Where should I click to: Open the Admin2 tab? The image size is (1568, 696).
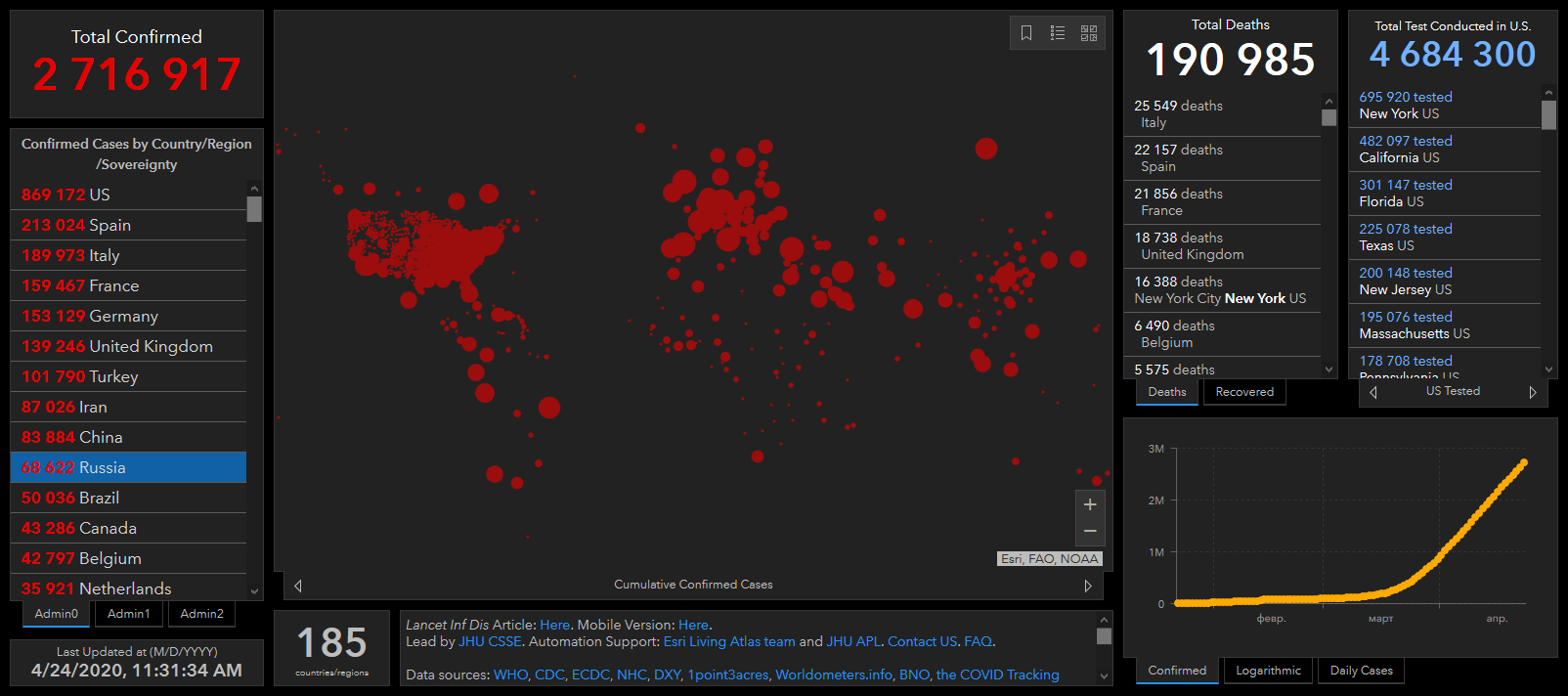(x=201, y=614)
